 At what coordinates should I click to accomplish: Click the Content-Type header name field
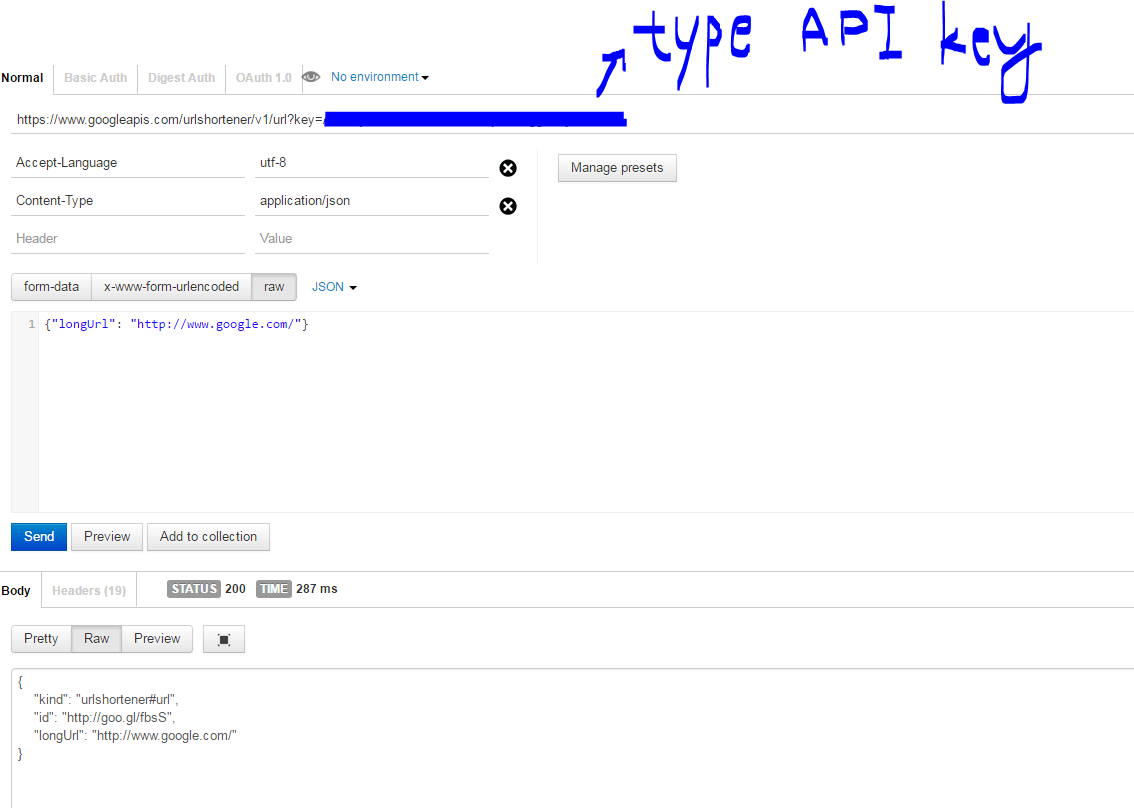128,201
